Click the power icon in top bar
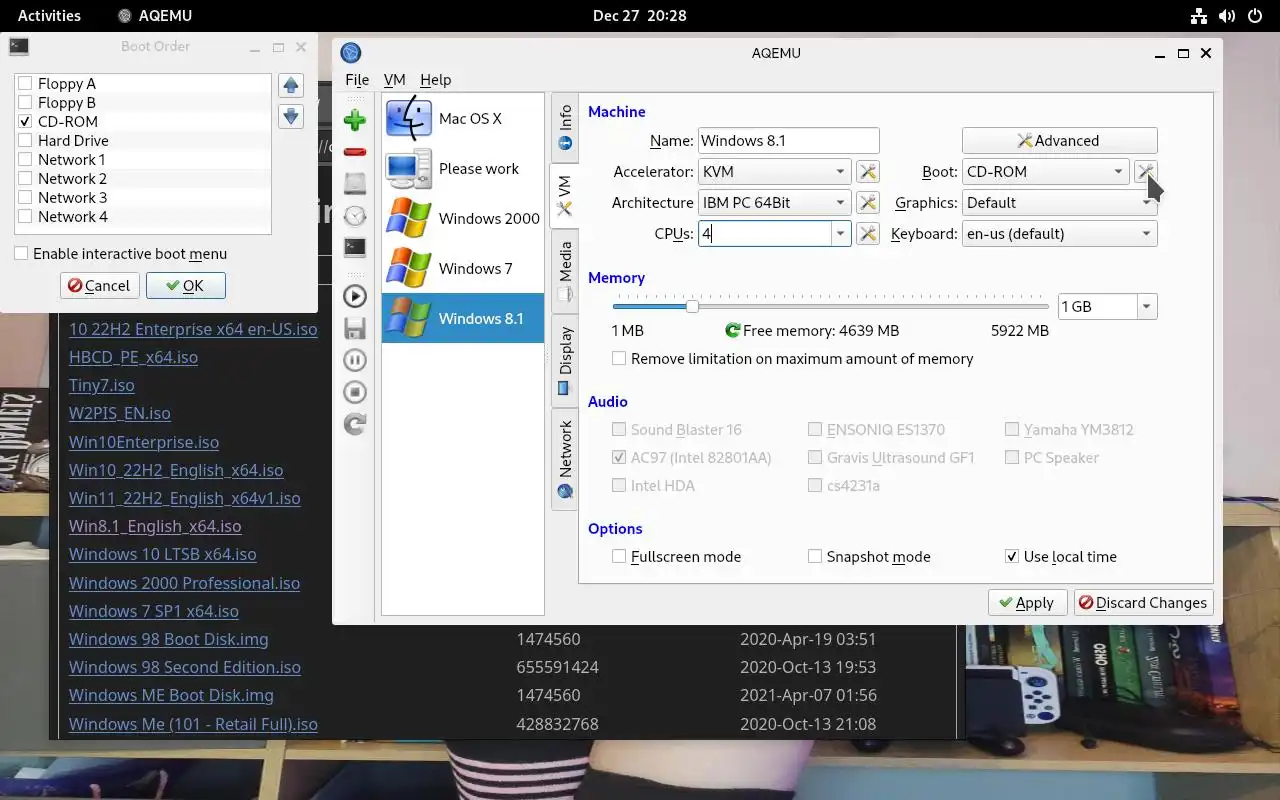This screenshot has height=800, width=1280. click(x=1255, y=16)
